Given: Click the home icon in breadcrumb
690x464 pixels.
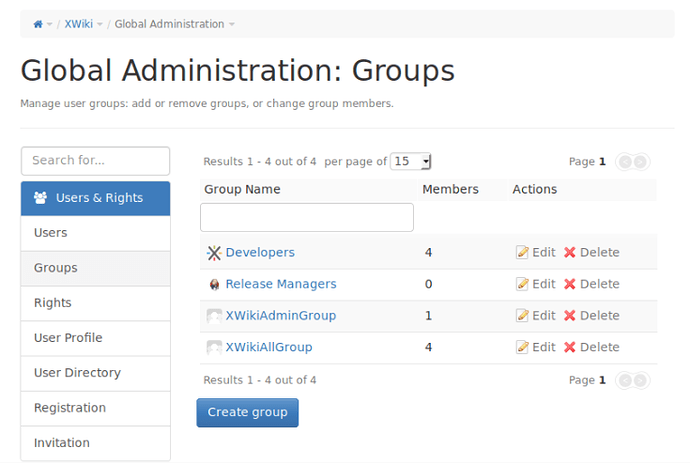Looking at the screenshot, I should [x=38, y=24].
